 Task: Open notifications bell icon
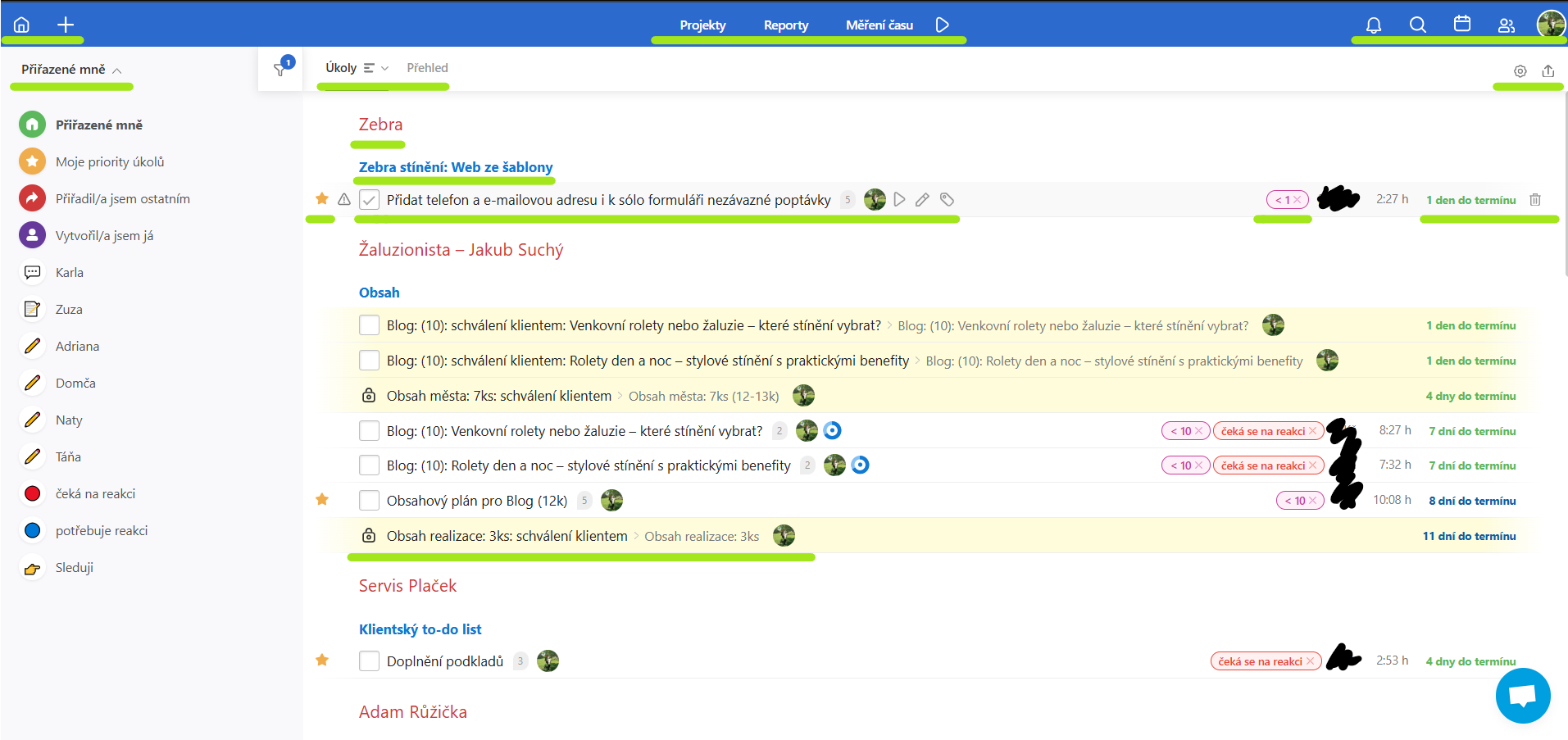click(x=1374, y=25)
